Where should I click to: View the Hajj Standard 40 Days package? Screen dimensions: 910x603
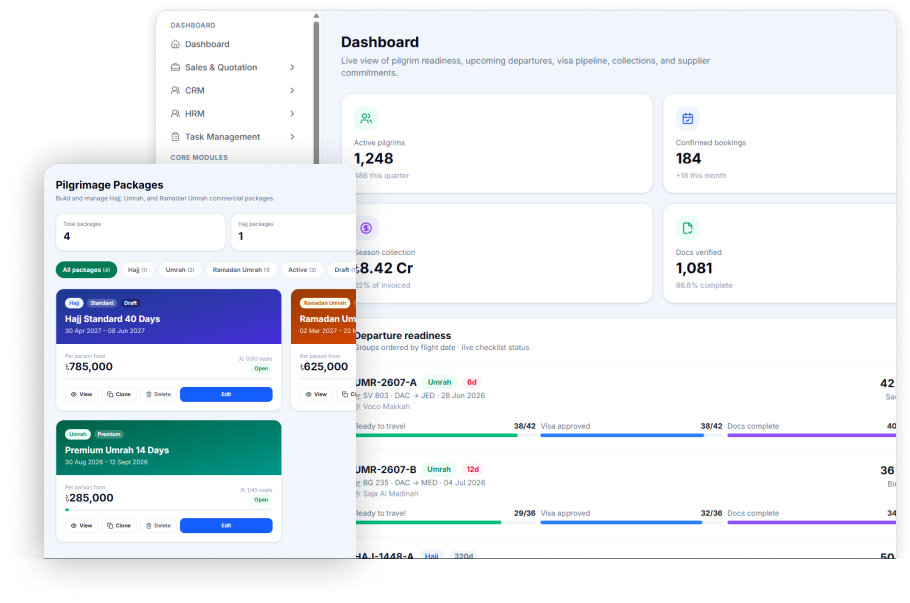[81, 395]
